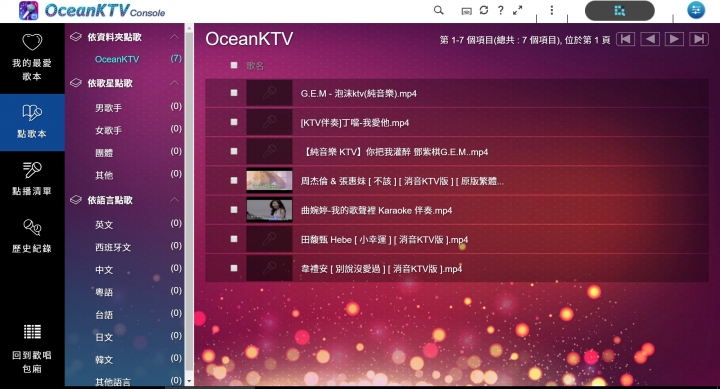This screenshot has height=389, width=720.
Task: Jump to the first page of songs
Action: 625,39
